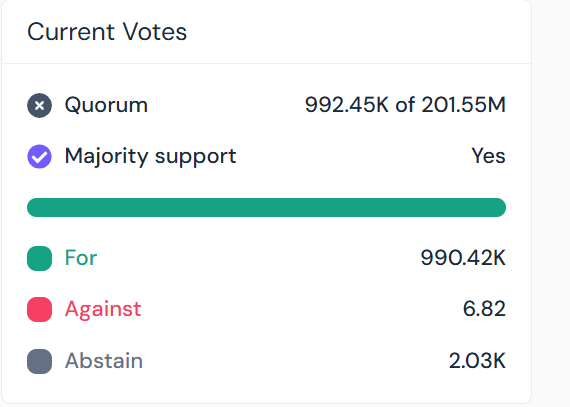Image resolution: width=570 pixels, height=407 pixels.
Task: Select the Against vote label
Action: pyautogui.click(x=103, y=310)
